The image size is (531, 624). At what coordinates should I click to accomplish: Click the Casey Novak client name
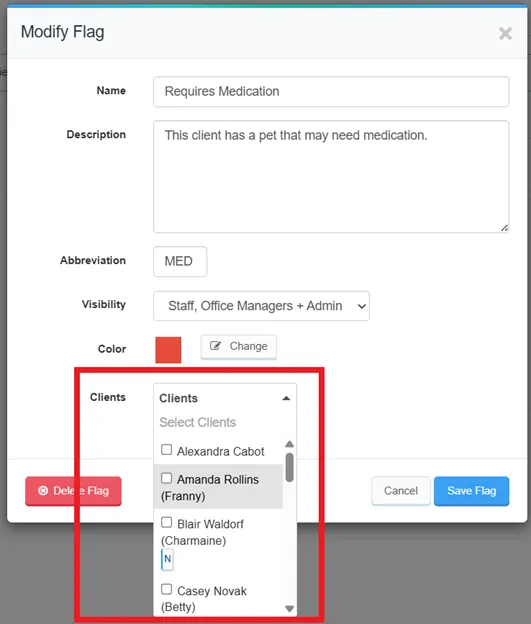[212, 591]
